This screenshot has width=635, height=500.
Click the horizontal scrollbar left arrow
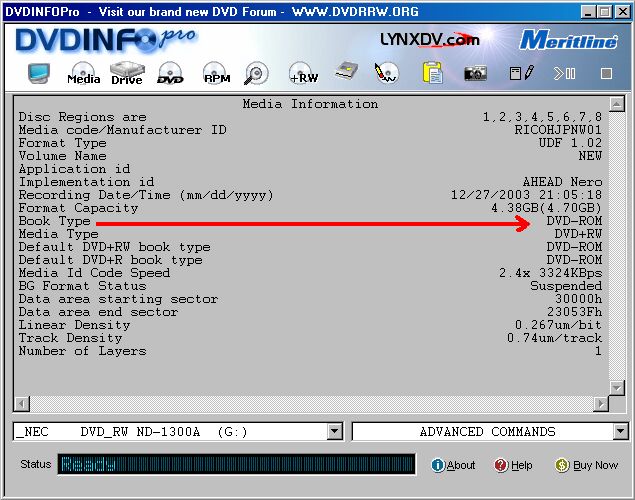(22, 404)
